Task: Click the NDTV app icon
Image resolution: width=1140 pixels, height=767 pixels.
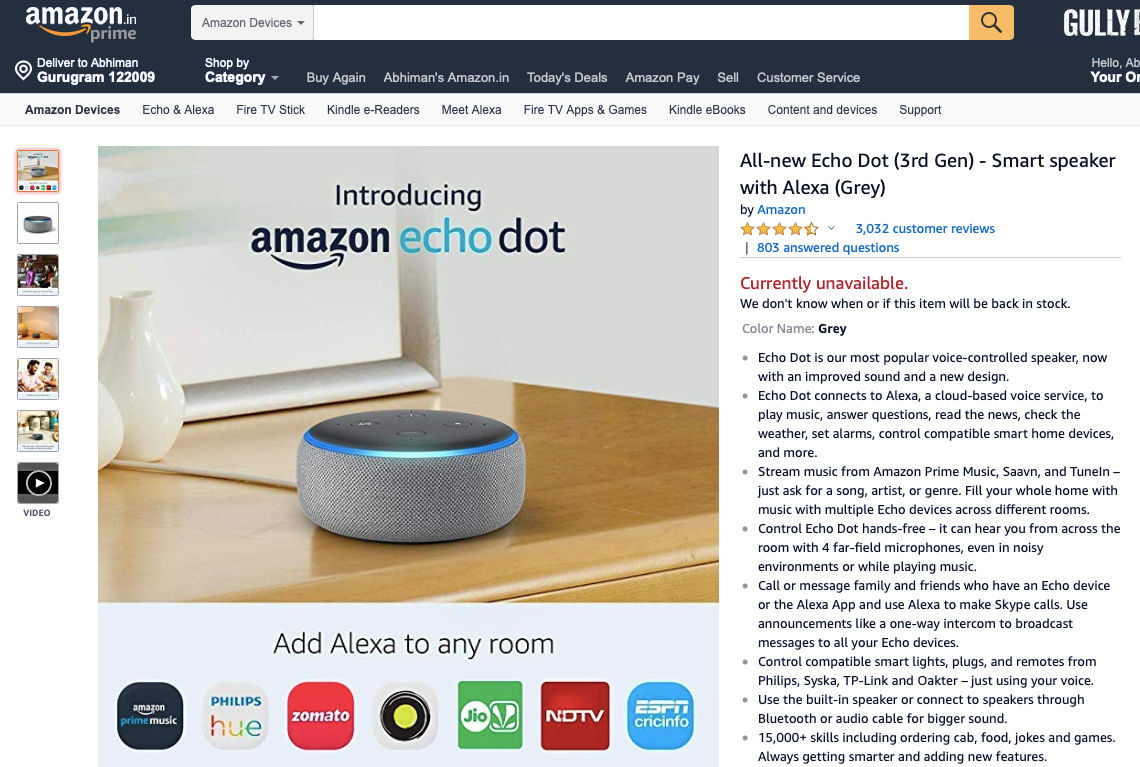Action: [x=575, y=715]
